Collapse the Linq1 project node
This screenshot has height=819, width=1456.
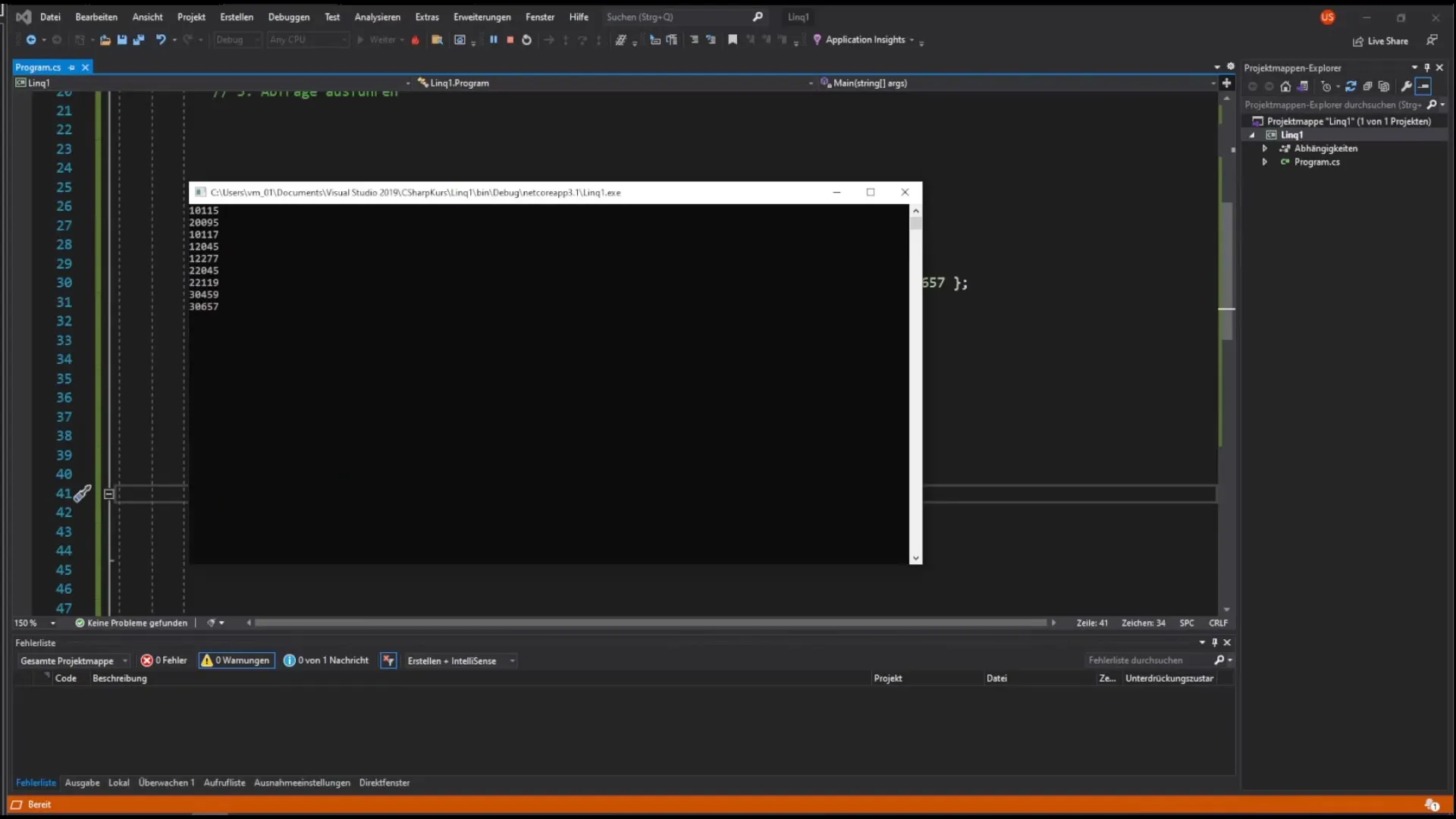coord(1252,135)
